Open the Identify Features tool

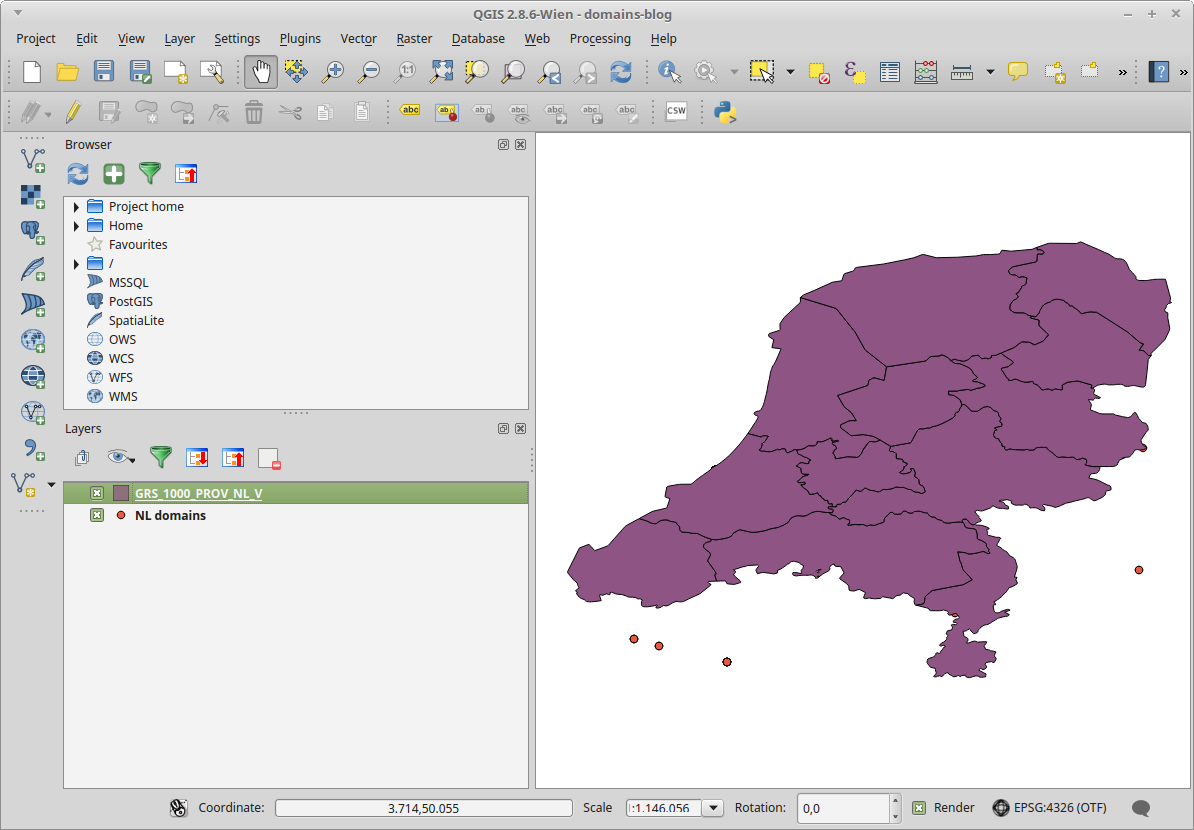(668, 72)
